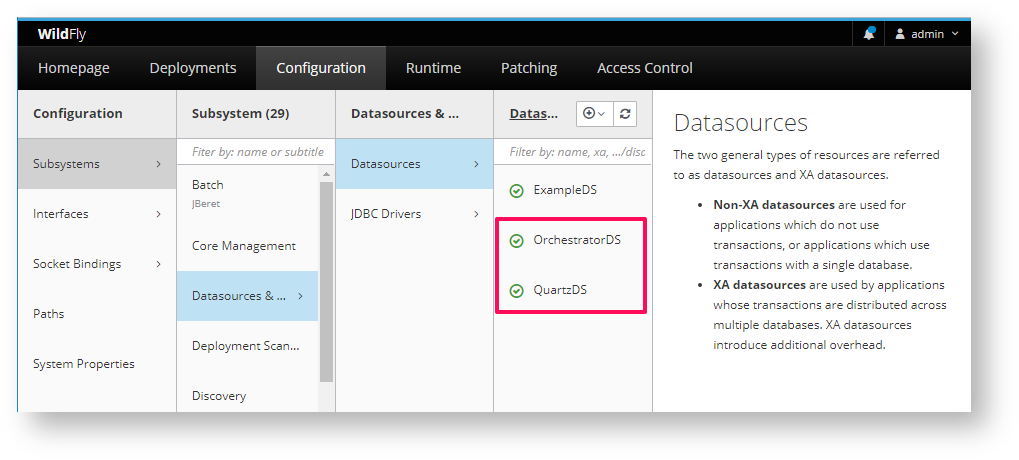
Task: Select the Paths item
Action: (x=97, y=314)
